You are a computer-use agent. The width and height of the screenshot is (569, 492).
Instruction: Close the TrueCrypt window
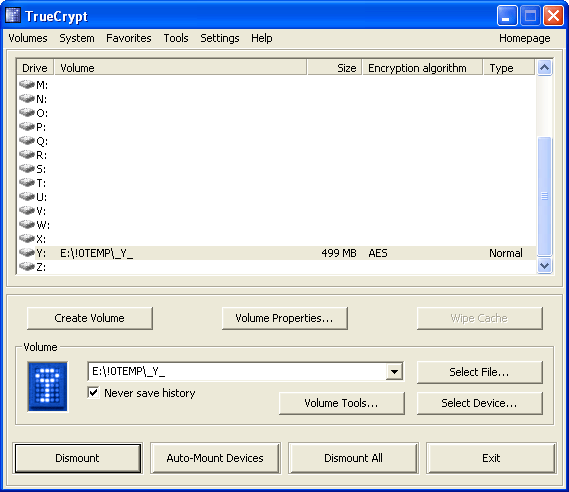tap(553, 16)
